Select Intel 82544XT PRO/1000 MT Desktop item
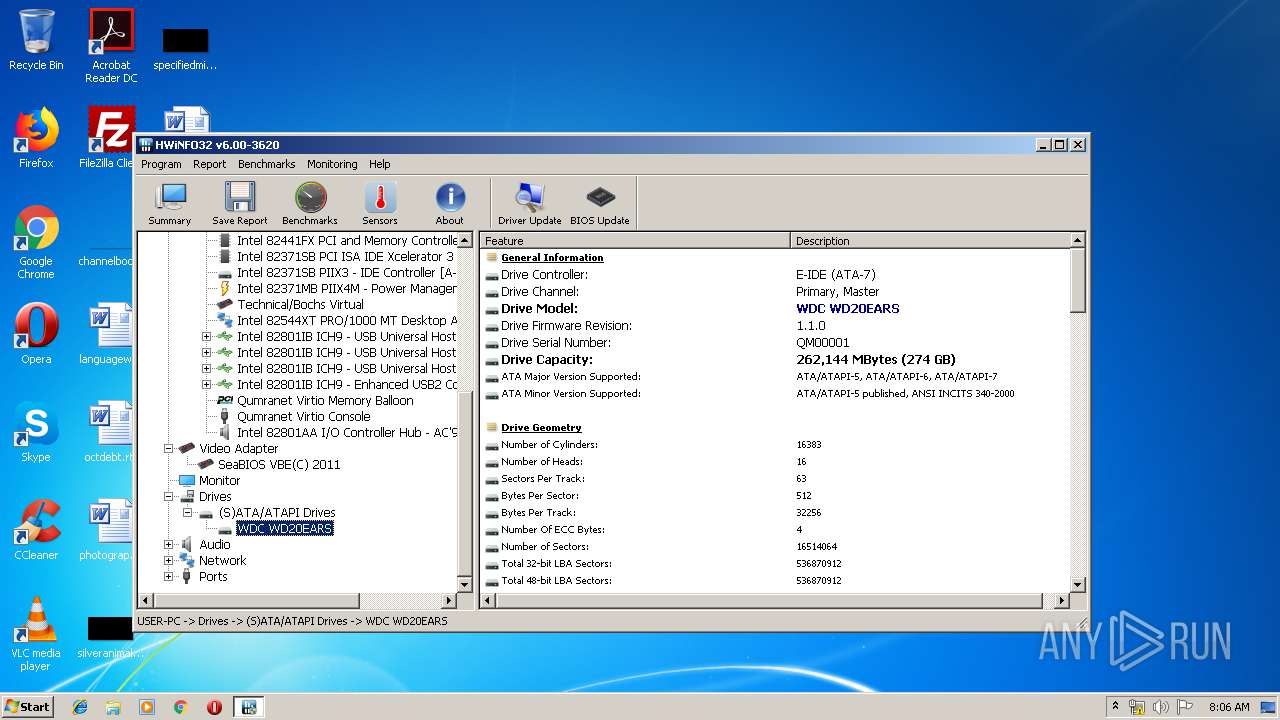Viewport: 1280px width, 720px height. pos(347,321)
